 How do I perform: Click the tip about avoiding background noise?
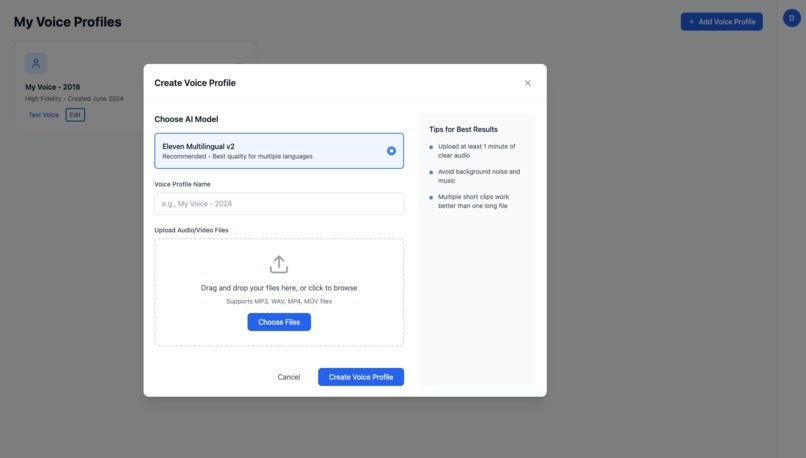tap(479, 176)
